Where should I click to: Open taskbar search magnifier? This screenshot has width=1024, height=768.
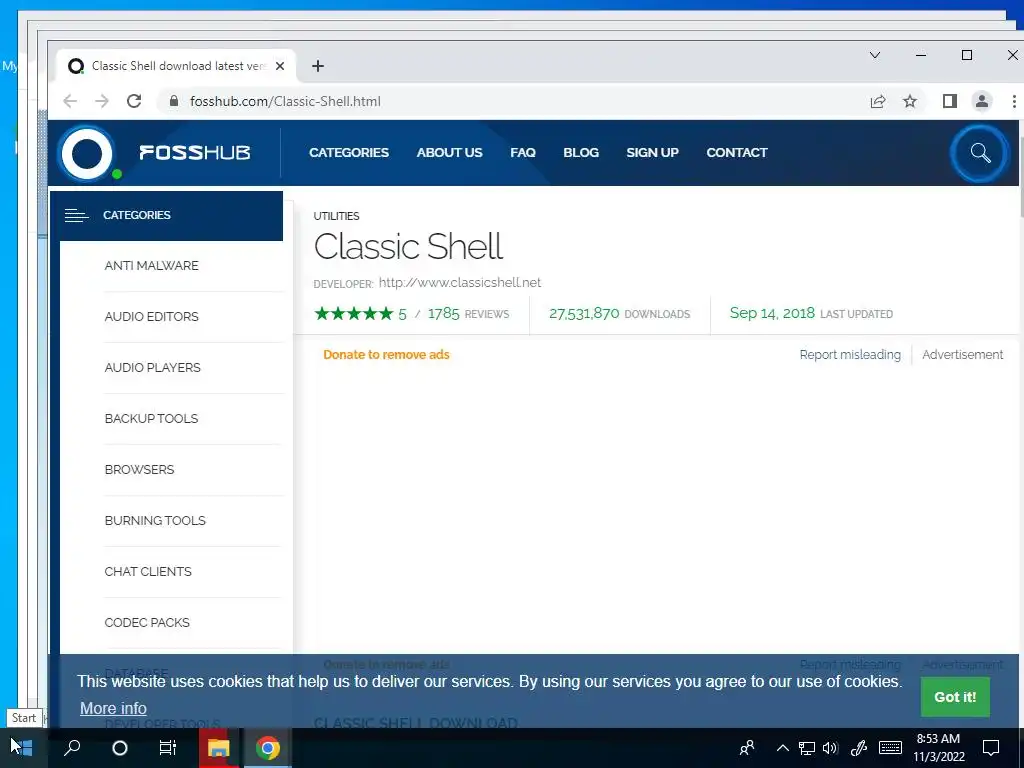72,748
